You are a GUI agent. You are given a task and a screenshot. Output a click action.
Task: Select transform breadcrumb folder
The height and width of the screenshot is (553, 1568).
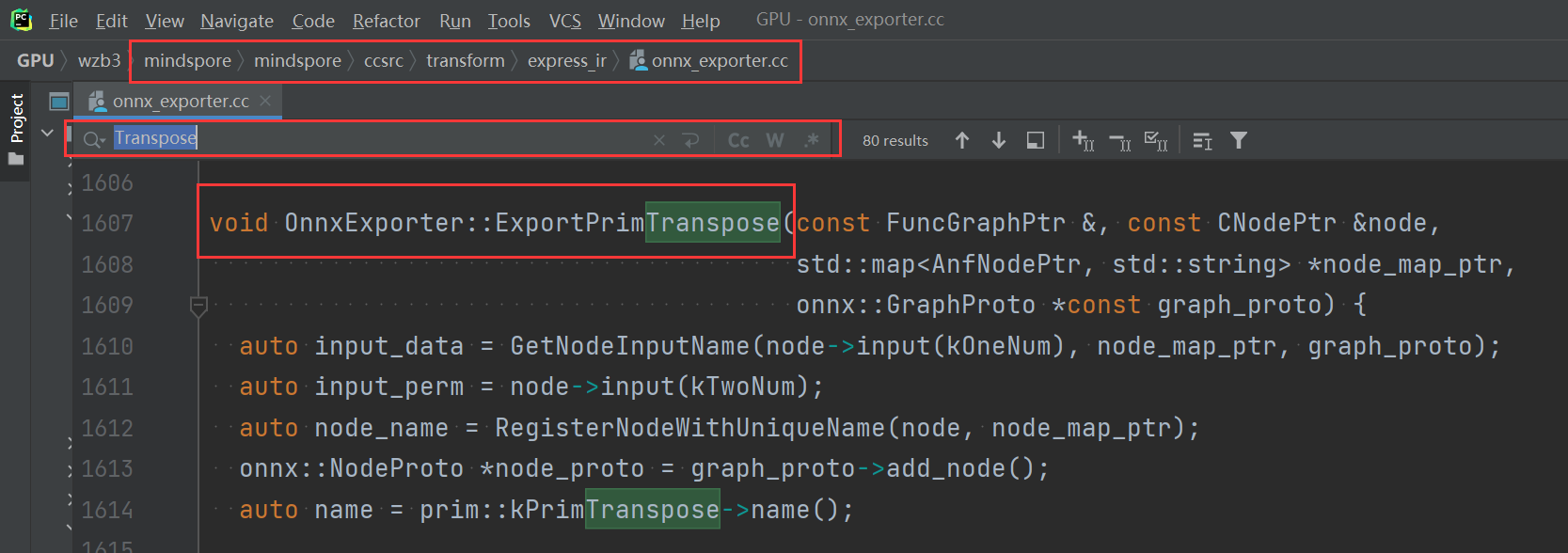[x=466, y=60]
